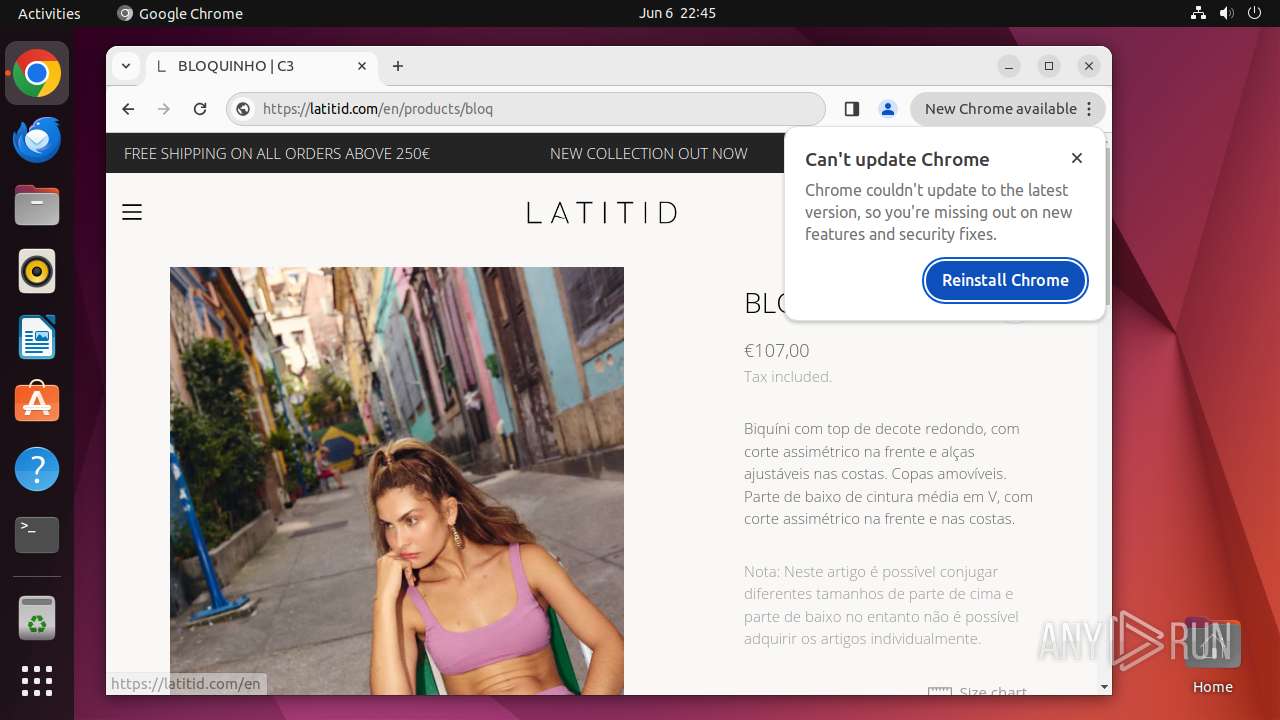The image size is (1280, 720).
Task: Click the €107,00 price text
Action: click(777, 350)
